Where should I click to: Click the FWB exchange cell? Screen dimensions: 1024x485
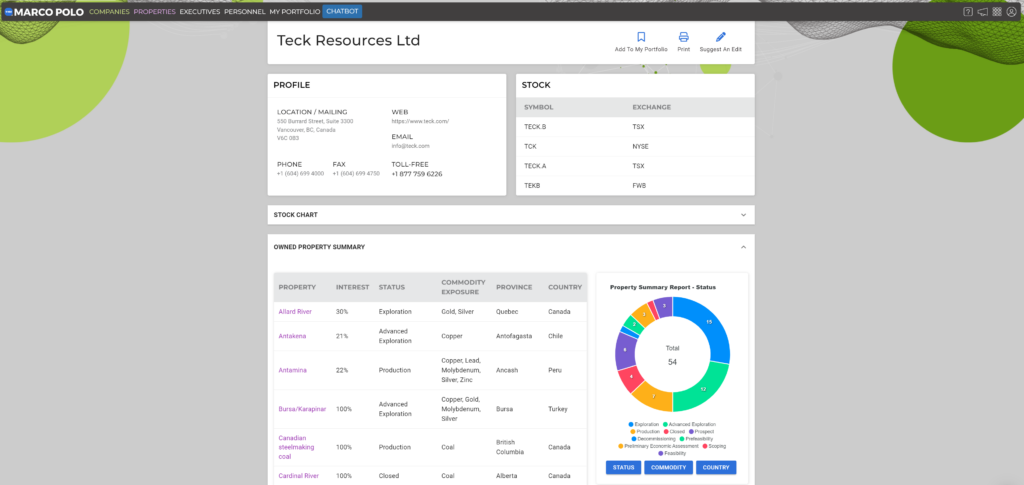(x=639, y=186)
